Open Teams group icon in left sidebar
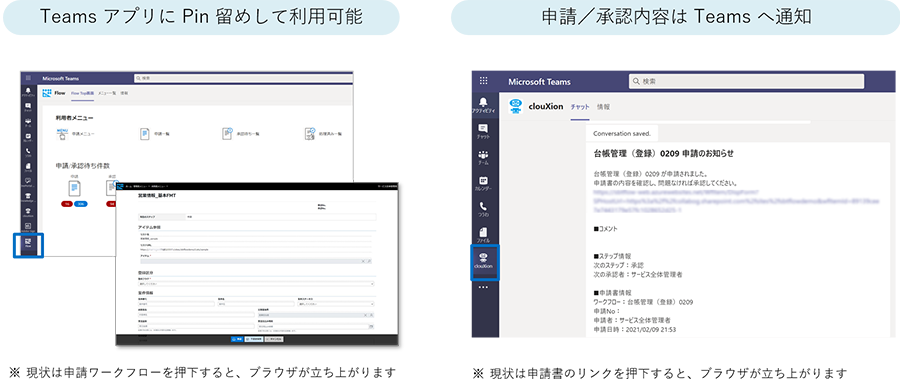Screen dimensions: 900x385 click(28, 122)
